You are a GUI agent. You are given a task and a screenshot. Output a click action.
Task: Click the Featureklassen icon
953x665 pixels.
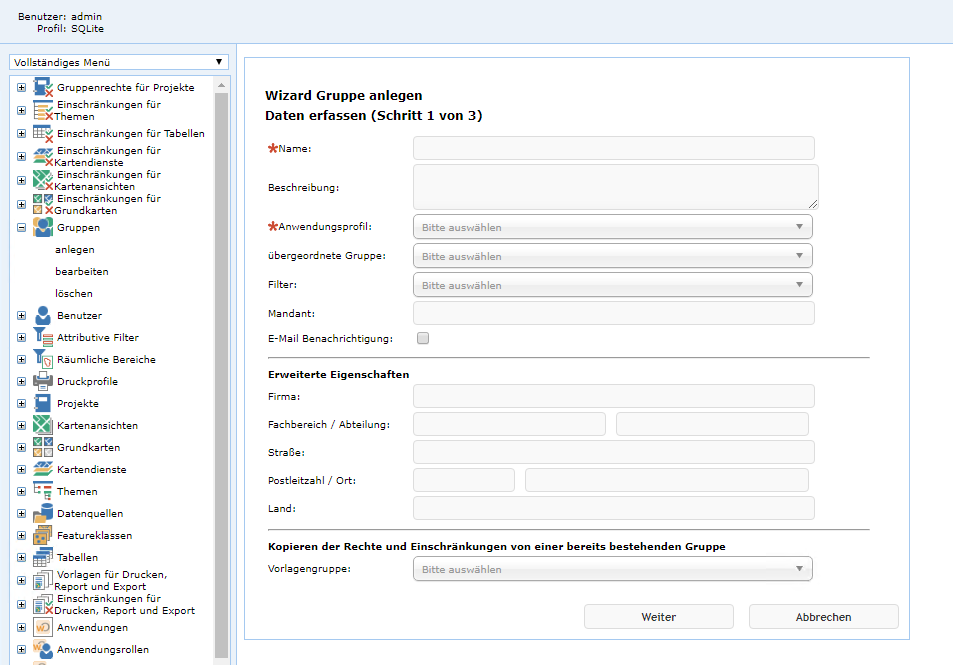pyautogui.click(x=43, y=536)
